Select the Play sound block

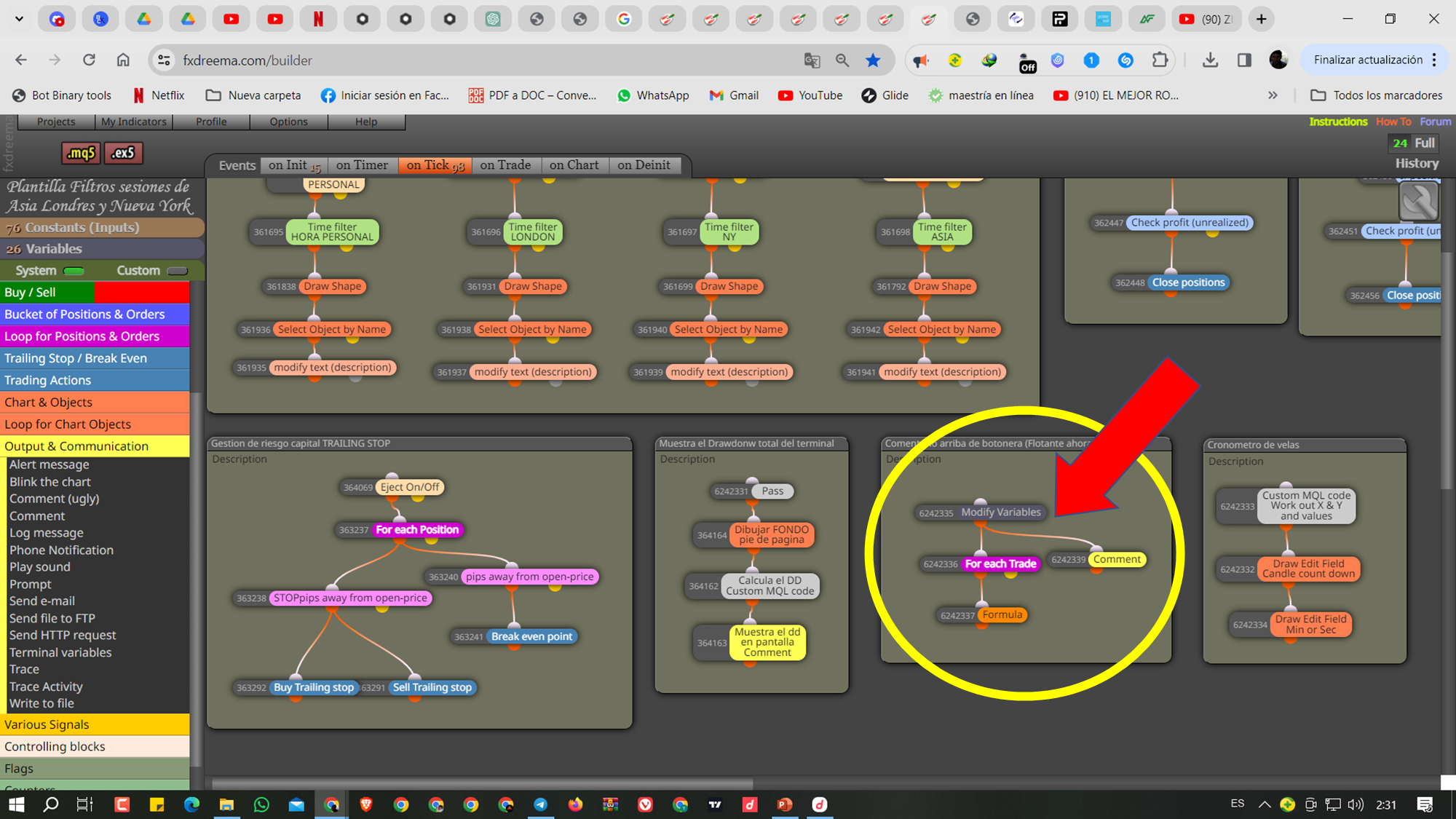point(40,567)
